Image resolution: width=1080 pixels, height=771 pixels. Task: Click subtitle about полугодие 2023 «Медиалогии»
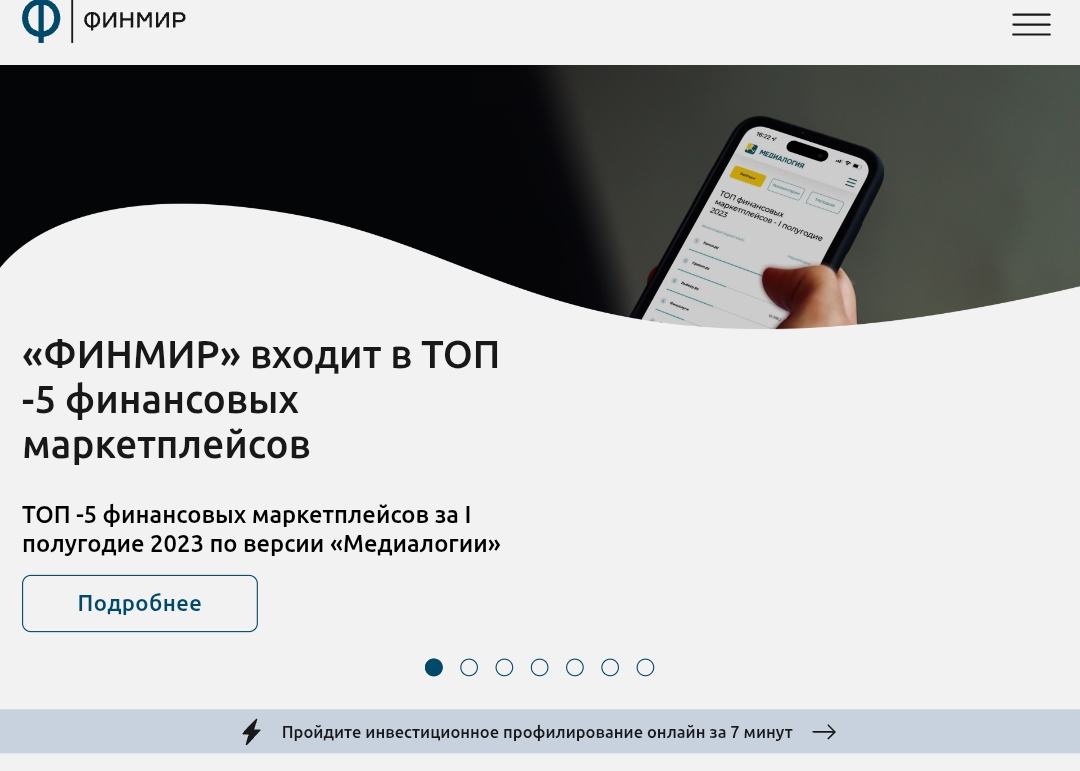[262, 529]
